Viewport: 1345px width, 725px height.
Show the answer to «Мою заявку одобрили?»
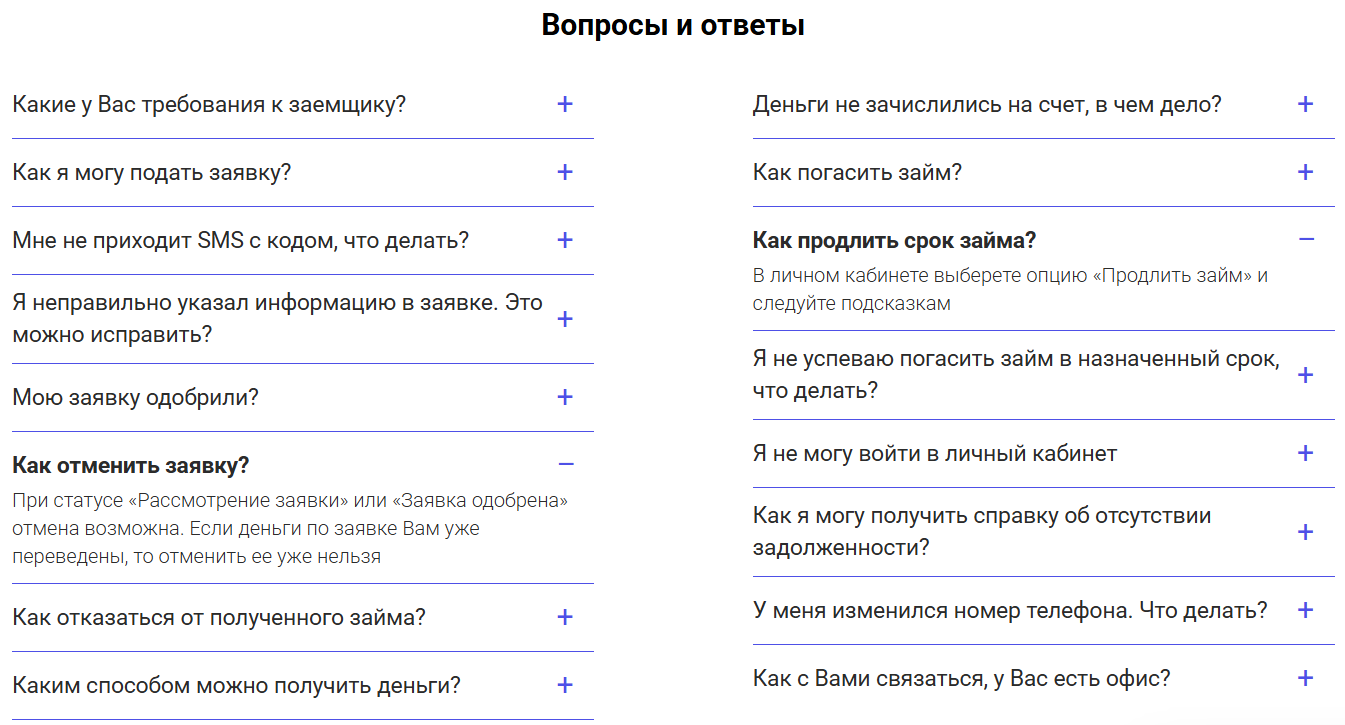566,397
